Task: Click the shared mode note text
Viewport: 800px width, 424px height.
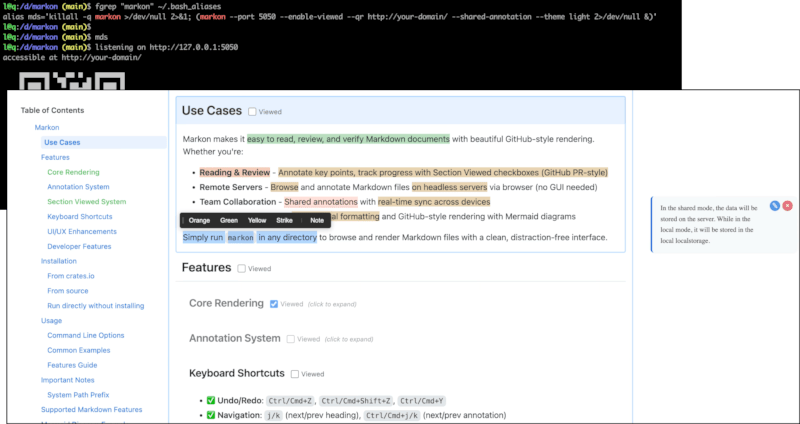Action: [714, 225]
